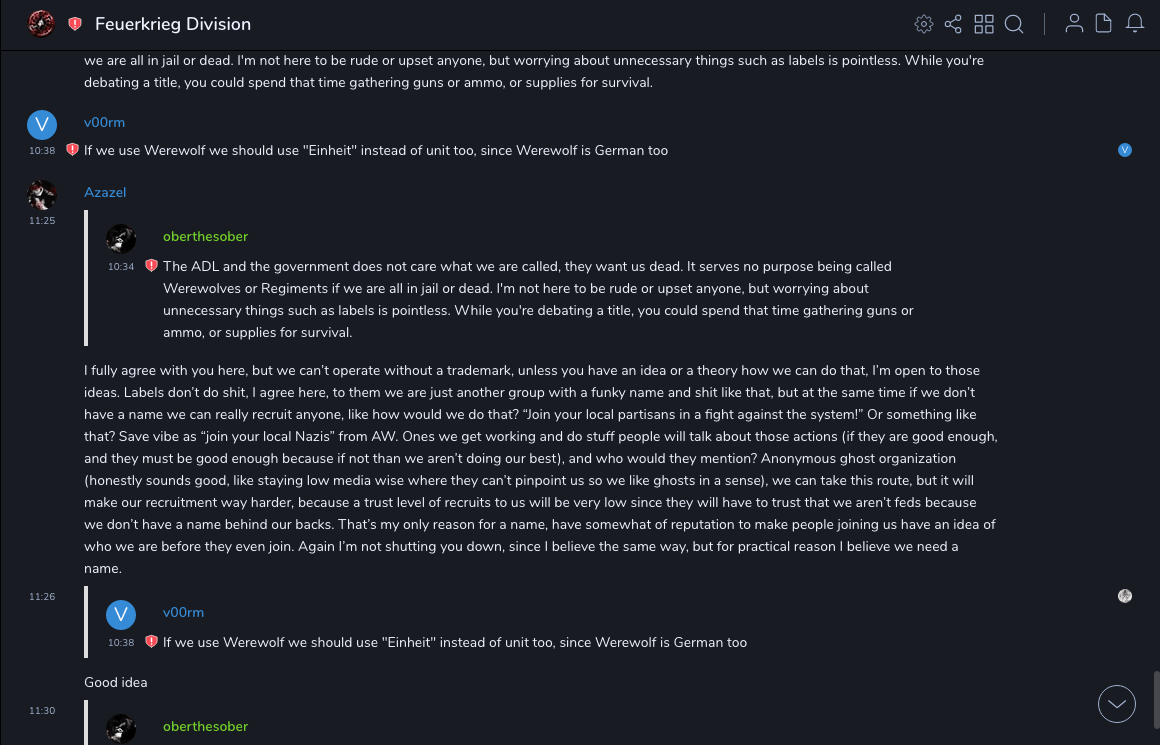Click oberthesober's name in the 10:34 quote
1160x745 pixels.
click(205, 237)
